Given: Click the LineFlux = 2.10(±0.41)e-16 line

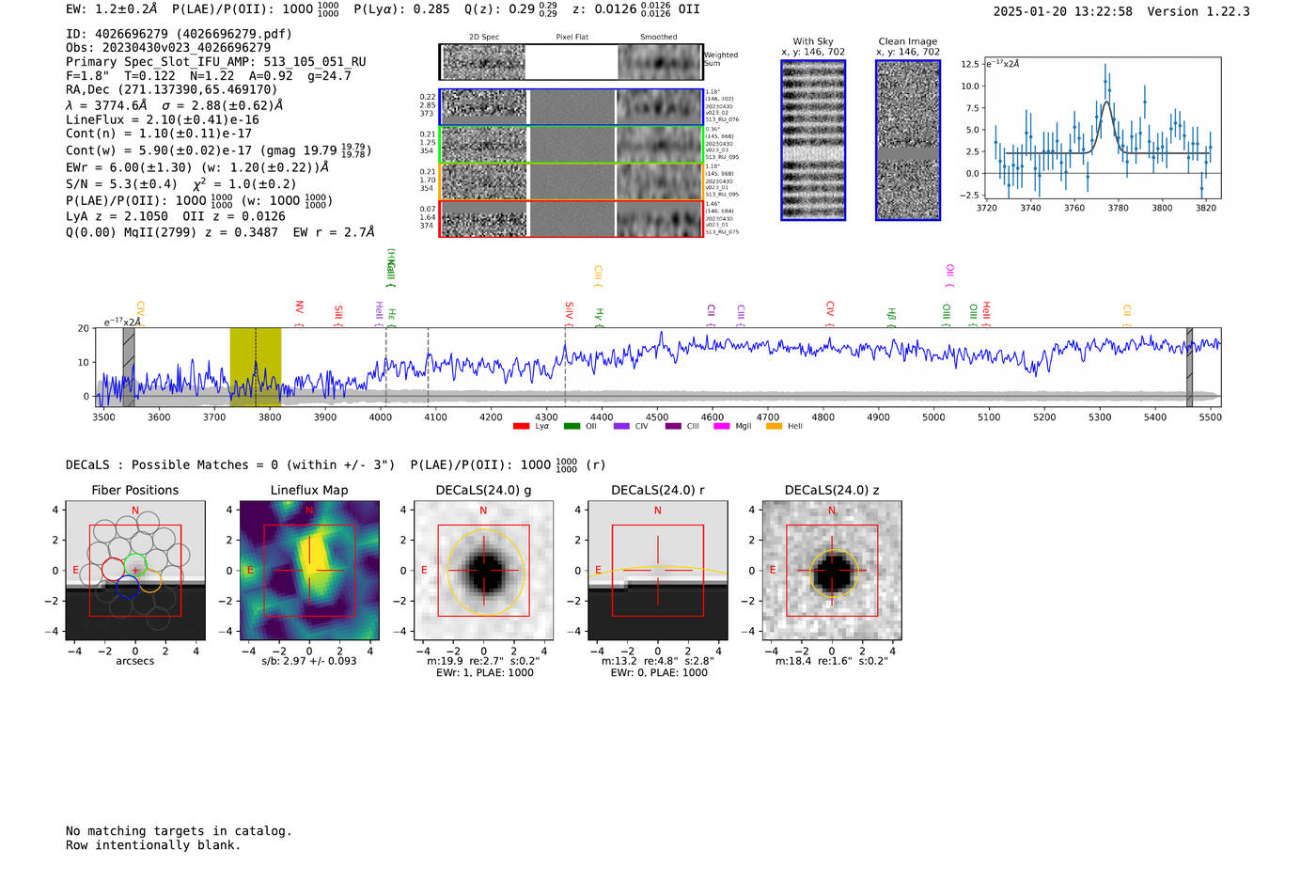Looking at the screenshot, I should (x=163, y=120).
